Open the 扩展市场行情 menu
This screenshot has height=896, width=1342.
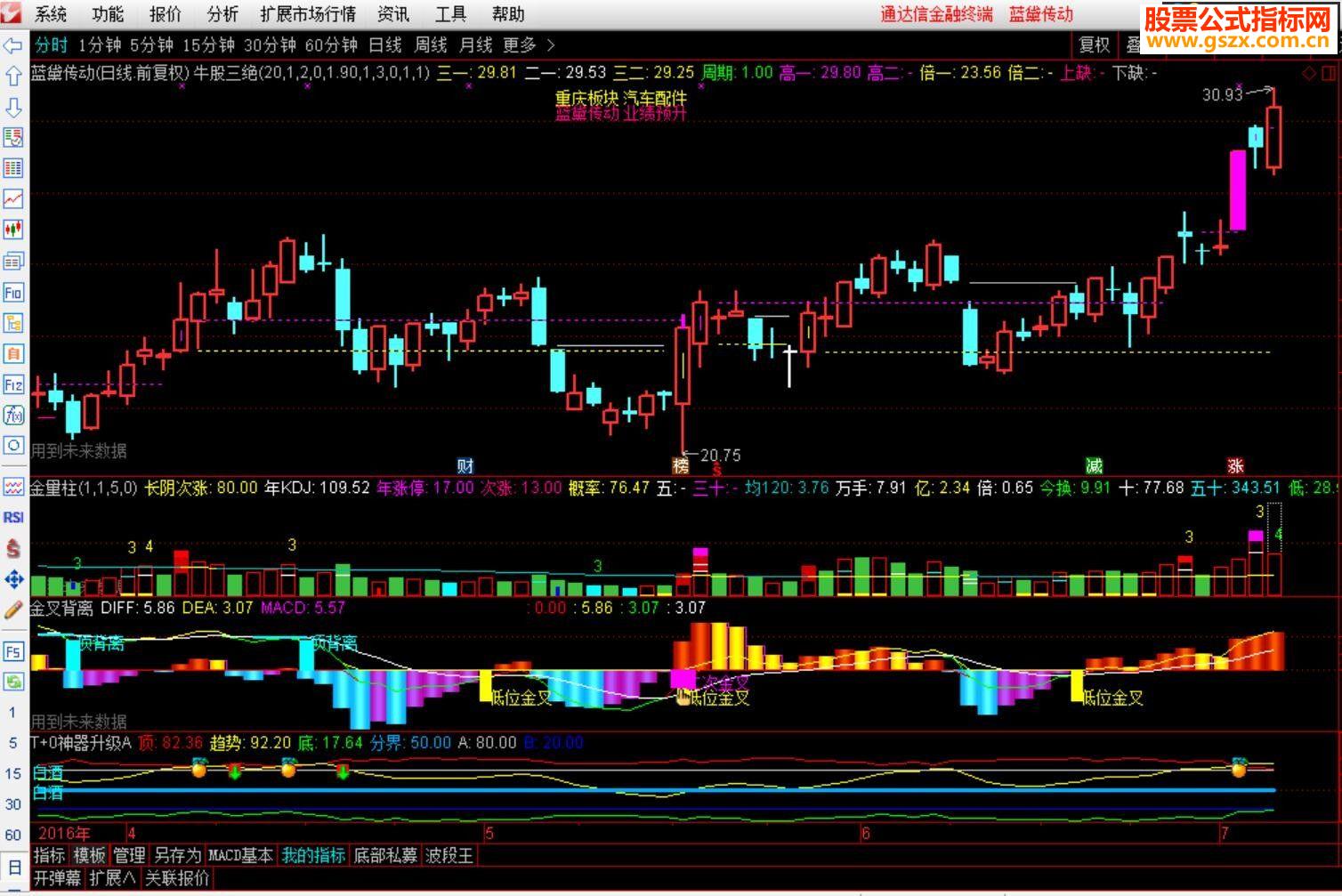pos(308,14)
